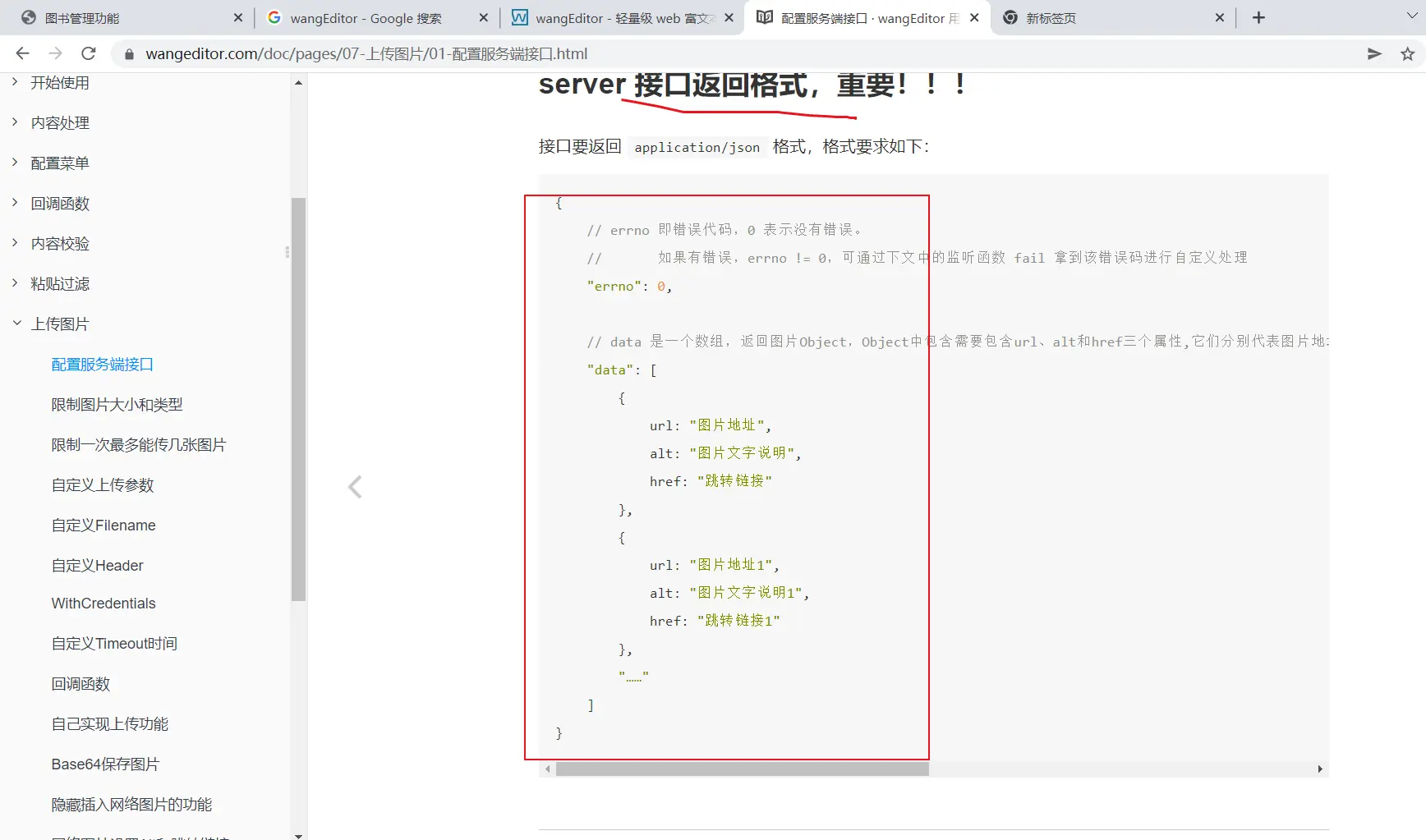Go to the 自定义Filename page
1426x840 pixels.
tap(103, 526)
